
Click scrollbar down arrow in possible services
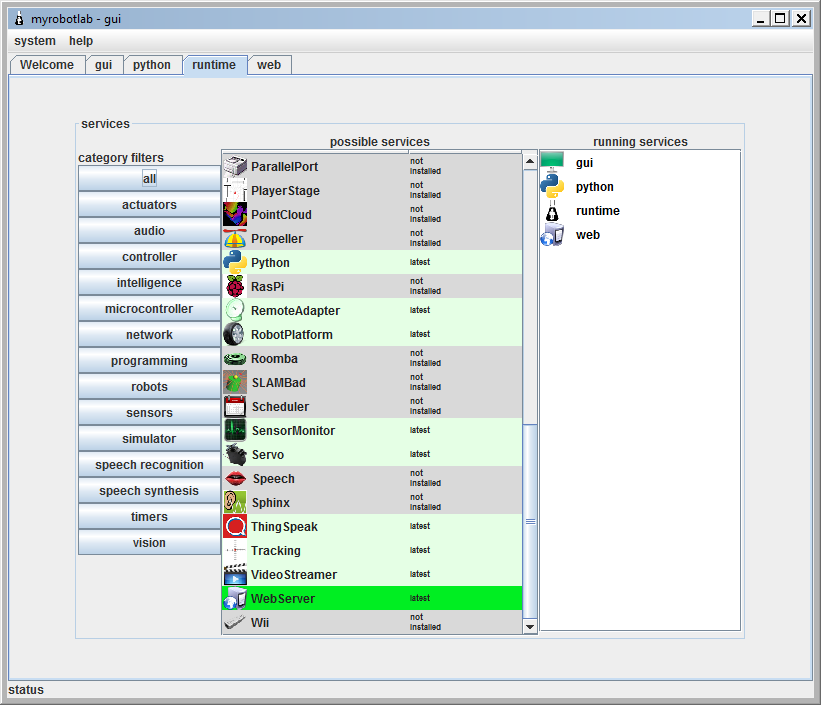pos(530,626)
